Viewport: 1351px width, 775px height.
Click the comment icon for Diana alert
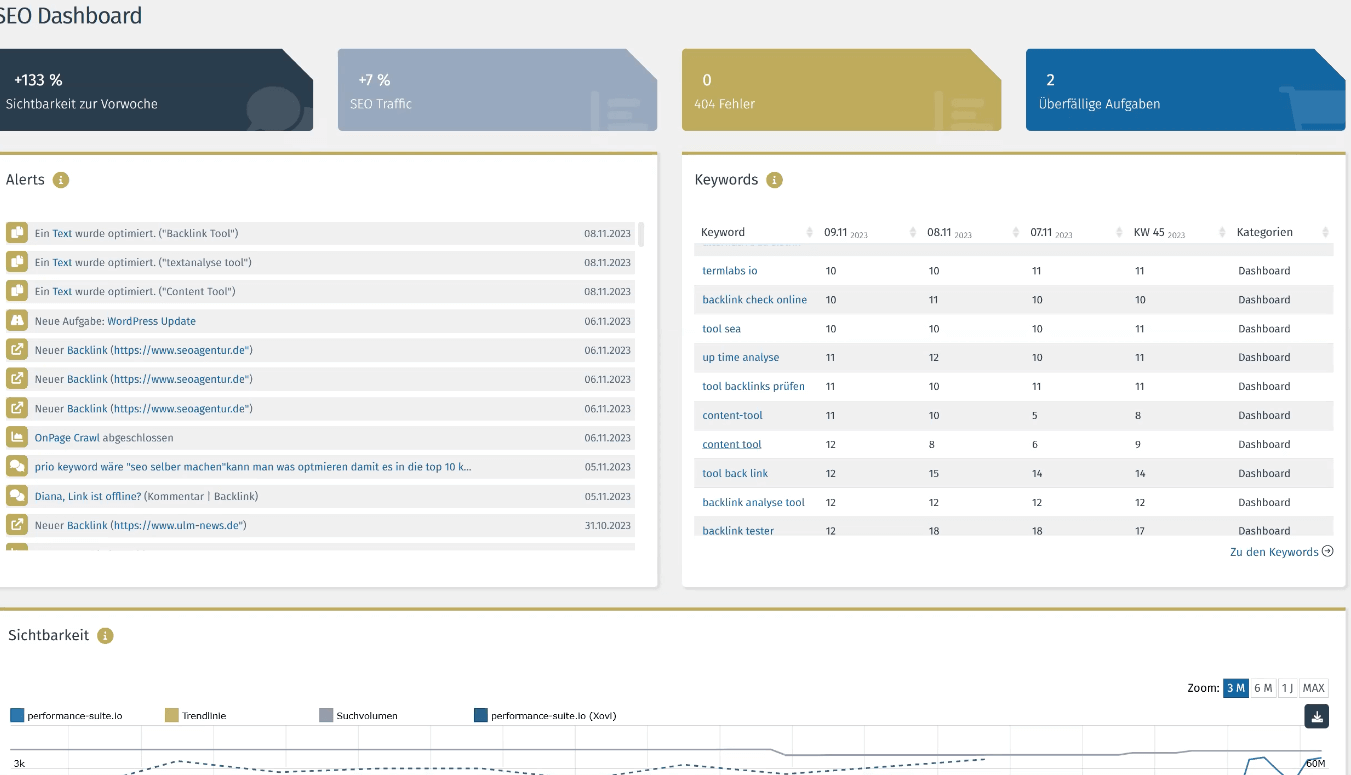16,495
